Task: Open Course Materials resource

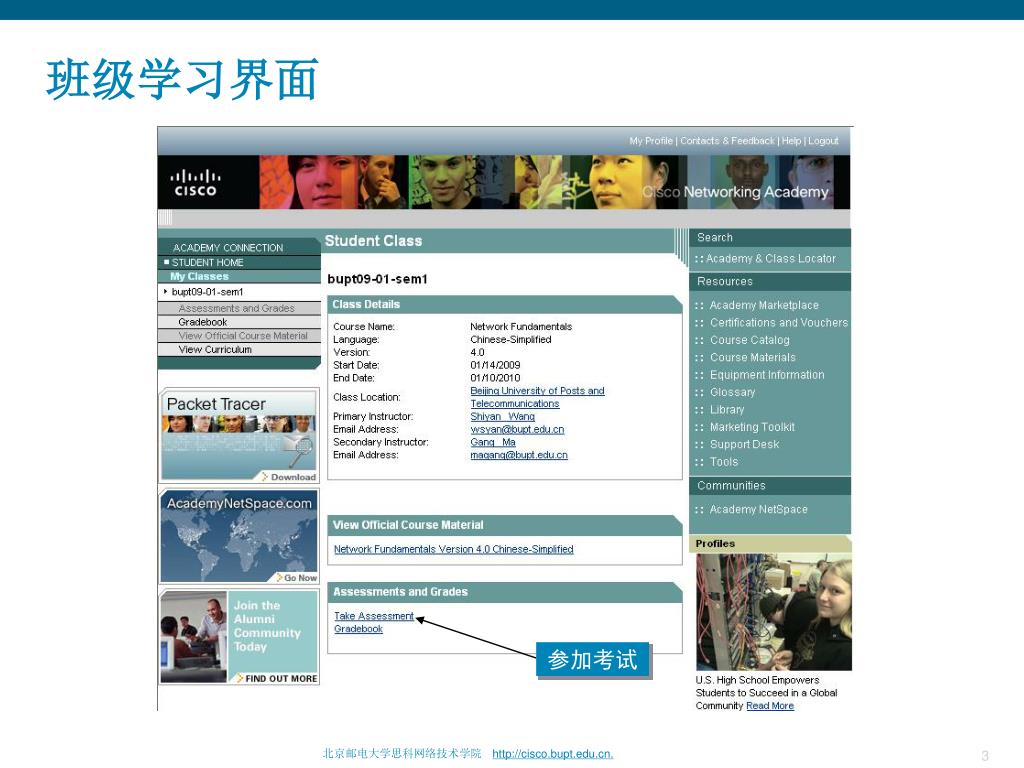Action: [753, 357]
